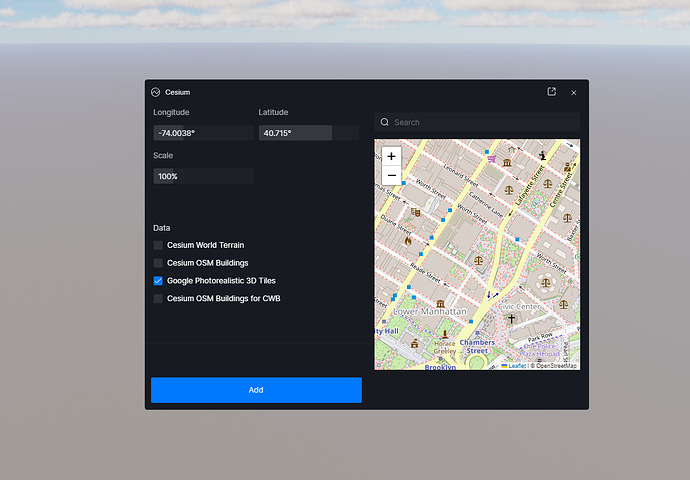The height and width of the screenshot is (480, 690).
Task: Zoom in on the map with plus button
Action: pos(391,156)
